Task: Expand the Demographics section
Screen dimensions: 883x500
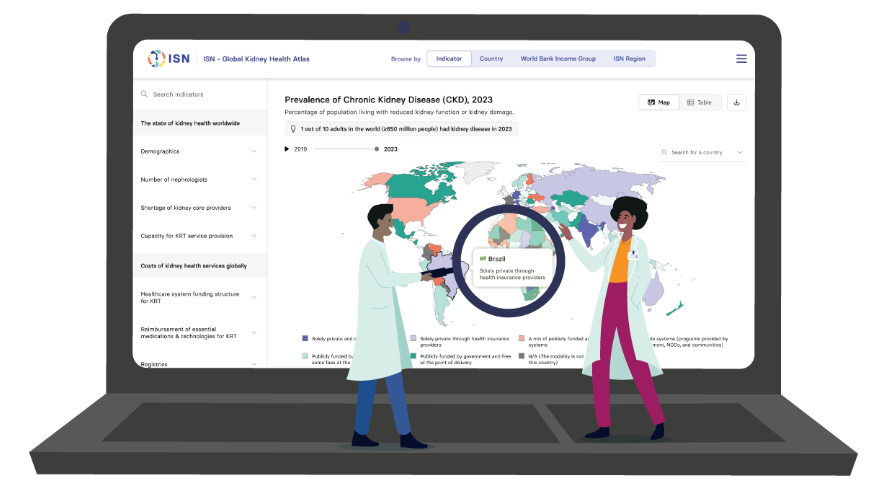Action: pos(254,151)
